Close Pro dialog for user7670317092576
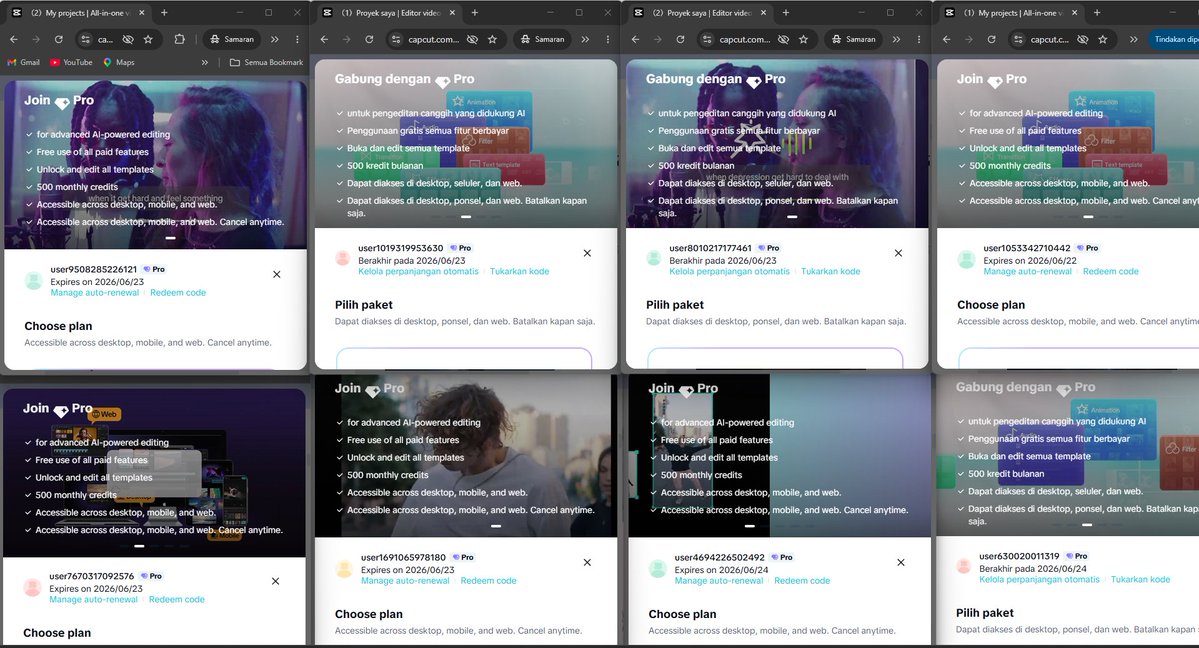This screenshot has height=648, width=1199. point(275,581)
